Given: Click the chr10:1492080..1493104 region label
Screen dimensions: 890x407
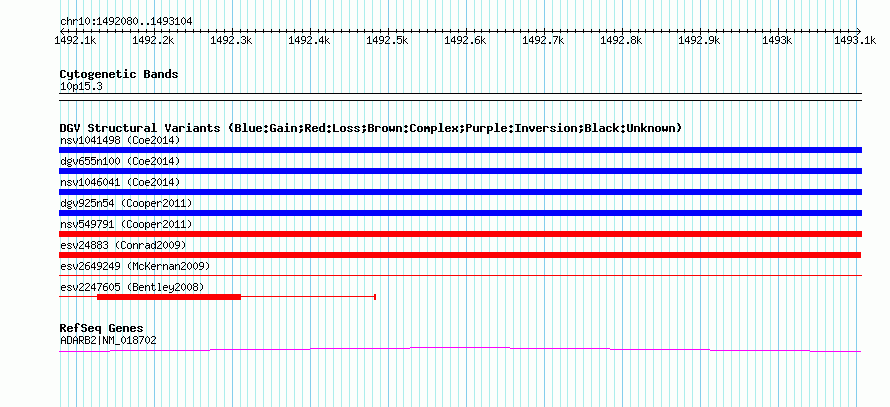Looking at the screenshot, I should tap(126, 21).
